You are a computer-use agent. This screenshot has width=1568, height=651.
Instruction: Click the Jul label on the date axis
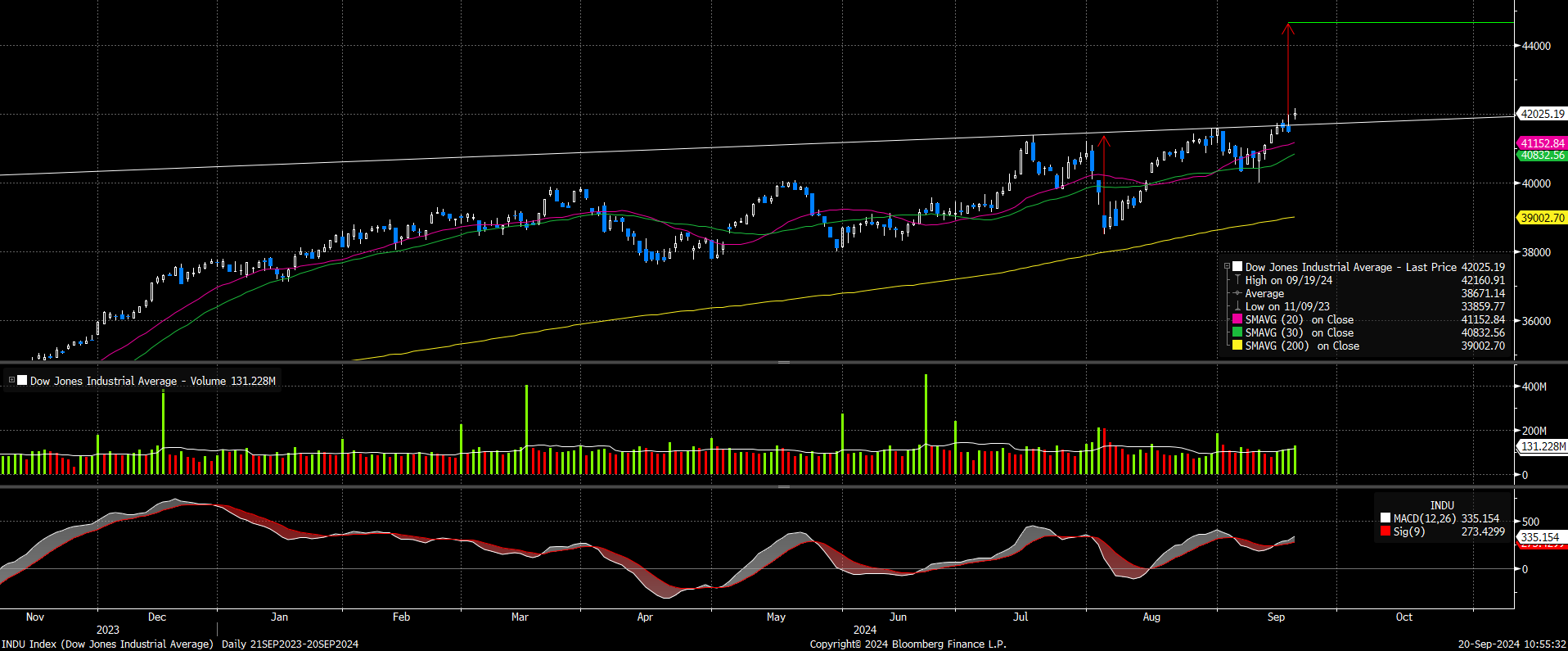(1021, 617)
